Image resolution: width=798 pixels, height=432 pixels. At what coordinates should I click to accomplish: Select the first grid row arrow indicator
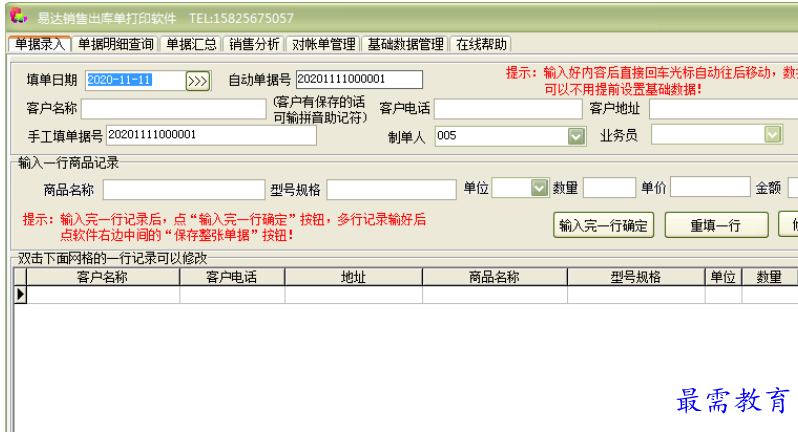pyautogui.click(x=20, y=295)
